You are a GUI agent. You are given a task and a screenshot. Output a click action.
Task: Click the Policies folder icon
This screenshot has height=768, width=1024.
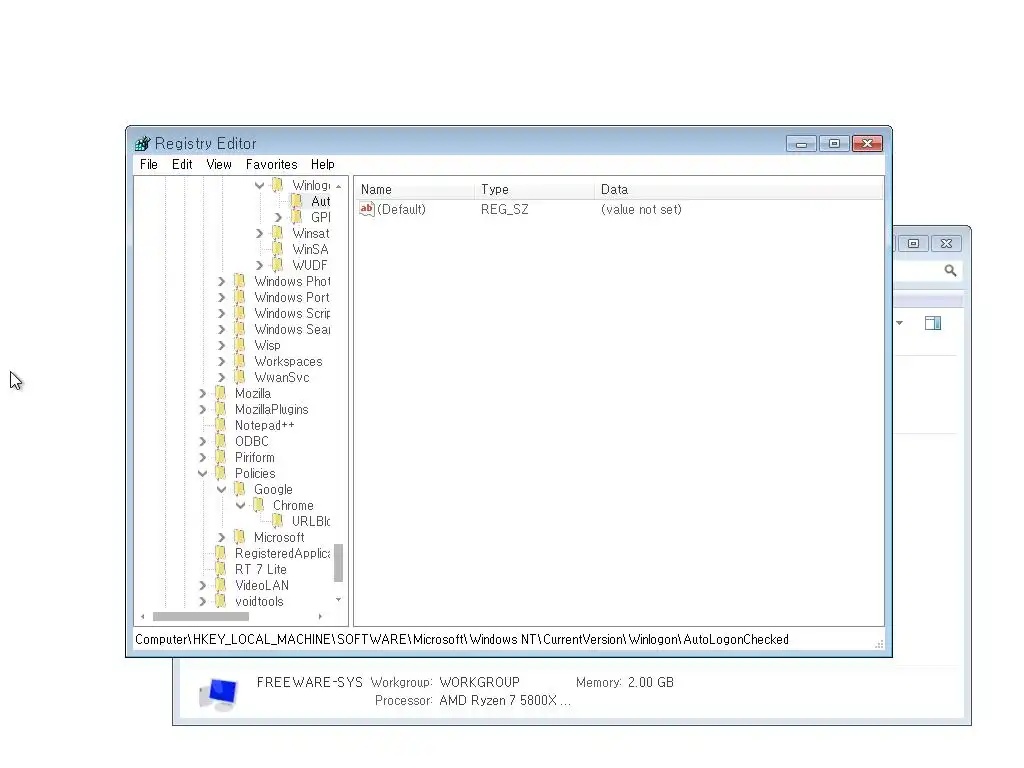click(221, 473)
